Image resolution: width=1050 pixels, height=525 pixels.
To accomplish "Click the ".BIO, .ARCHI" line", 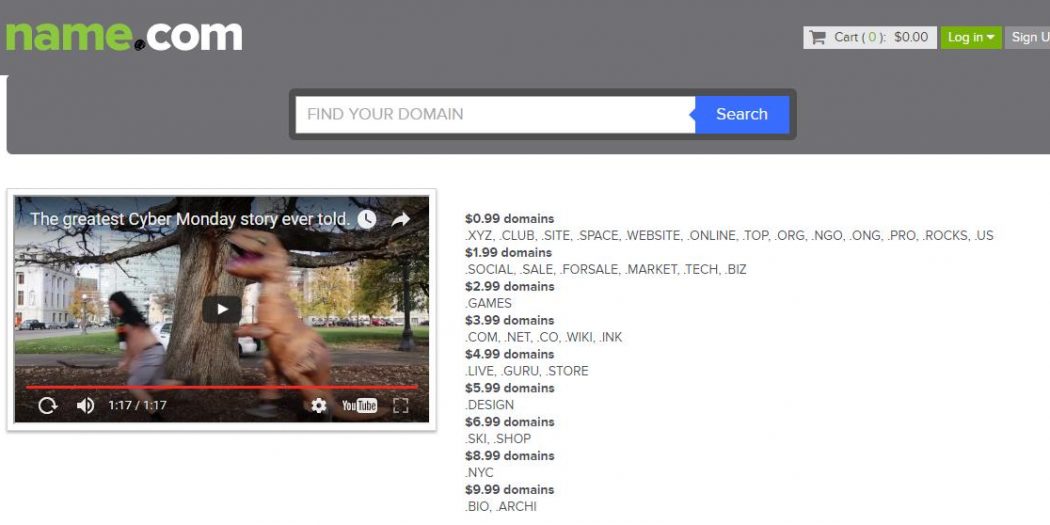I will pos(500,507).
